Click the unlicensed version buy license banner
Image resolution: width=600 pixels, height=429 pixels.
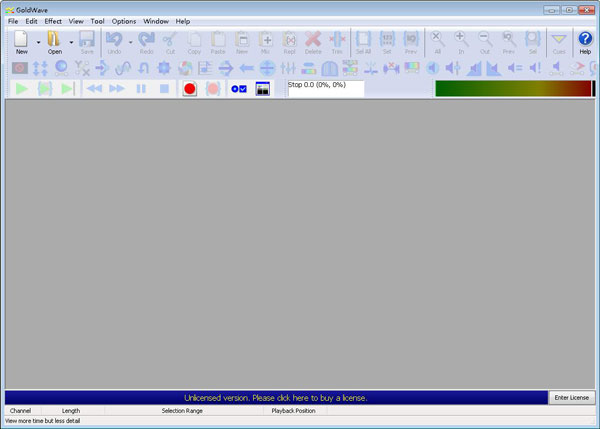click(x=275, y=397)
